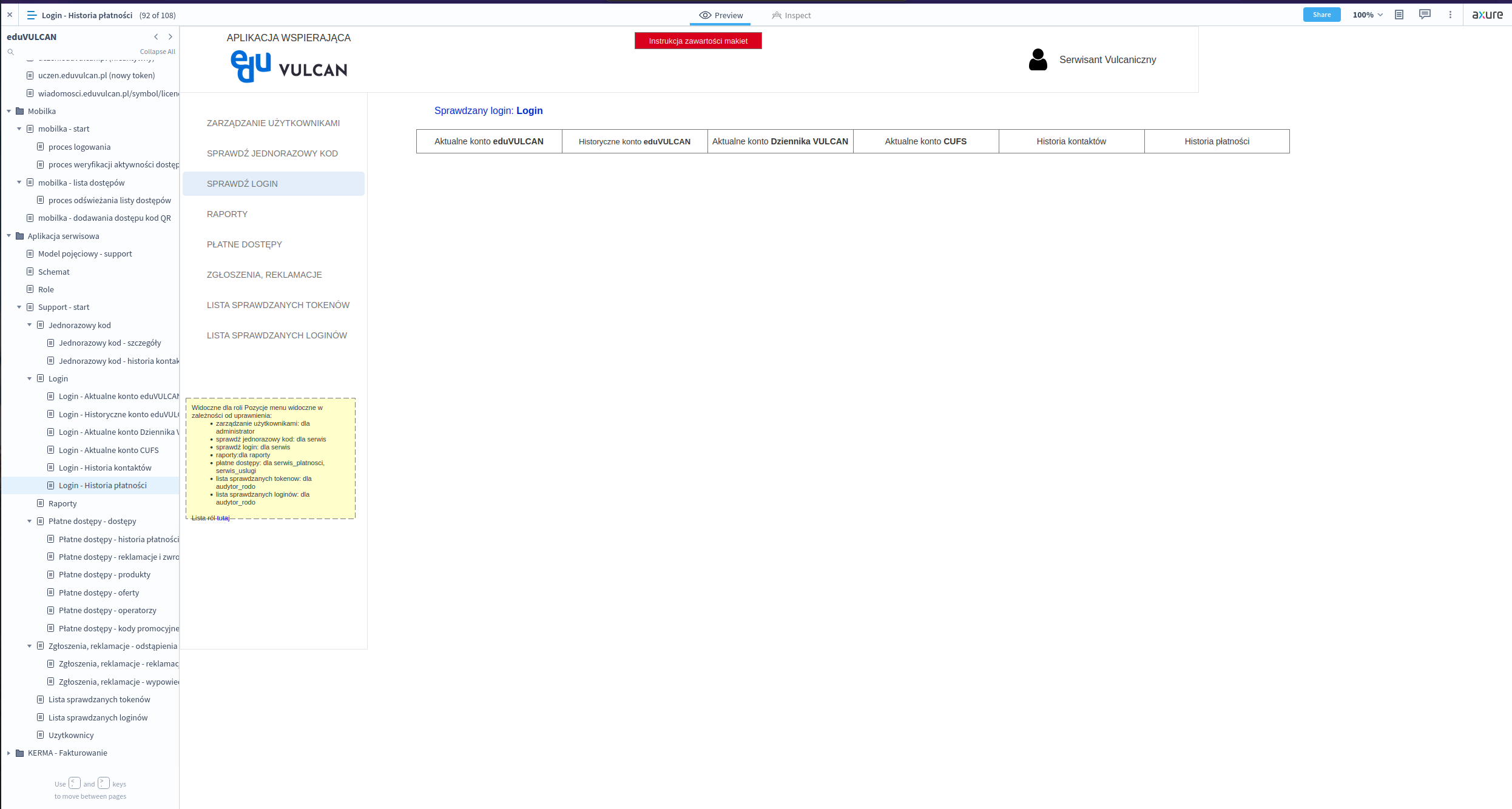Switch to the Inspect tab

click(x=791, y=16)
